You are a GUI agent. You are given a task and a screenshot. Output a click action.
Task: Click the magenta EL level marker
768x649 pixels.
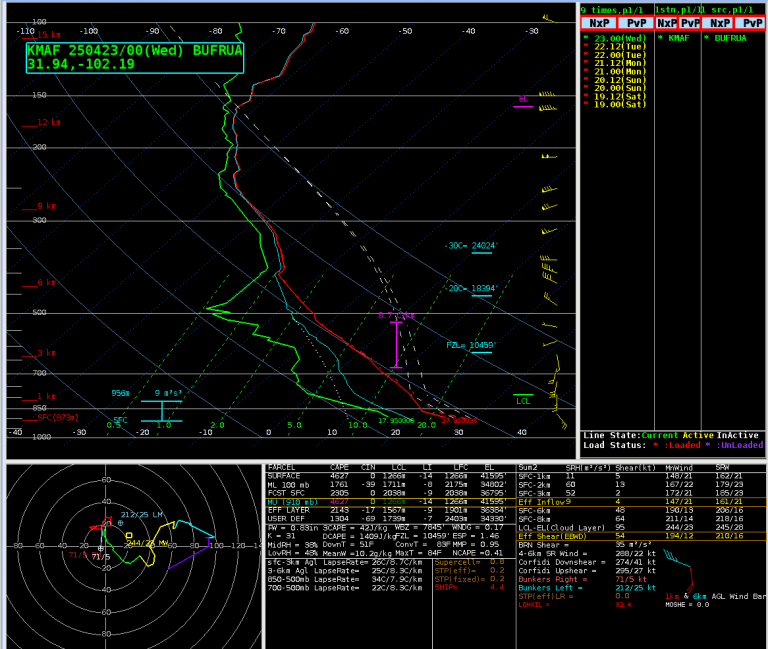[x=523, y=102]
